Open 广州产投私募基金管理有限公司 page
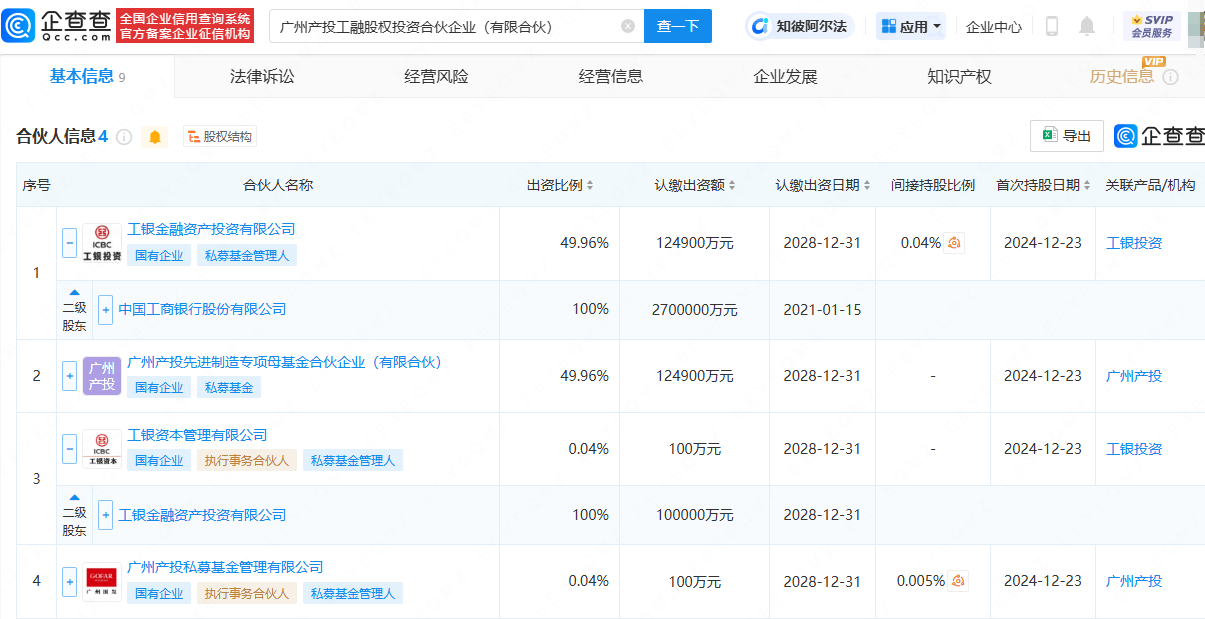 point(225,567)
